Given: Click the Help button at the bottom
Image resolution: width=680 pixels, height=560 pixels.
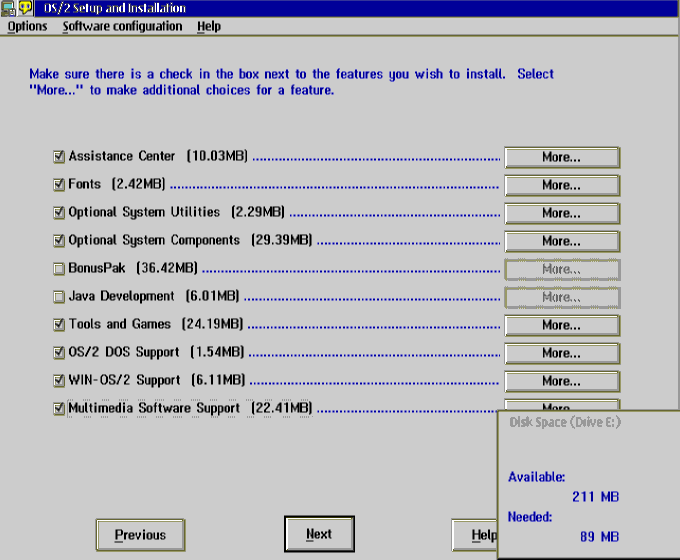Looking at the screenshot, I should pyautogui.click(x=474, y=535).
